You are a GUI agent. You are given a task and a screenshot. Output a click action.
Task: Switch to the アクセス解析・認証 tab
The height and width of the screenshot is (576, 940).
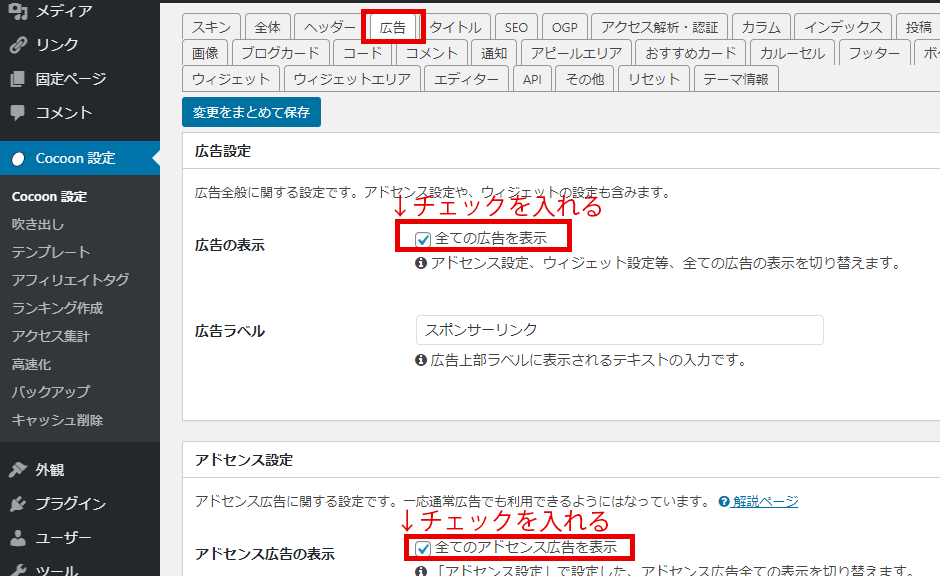[659, 27]
